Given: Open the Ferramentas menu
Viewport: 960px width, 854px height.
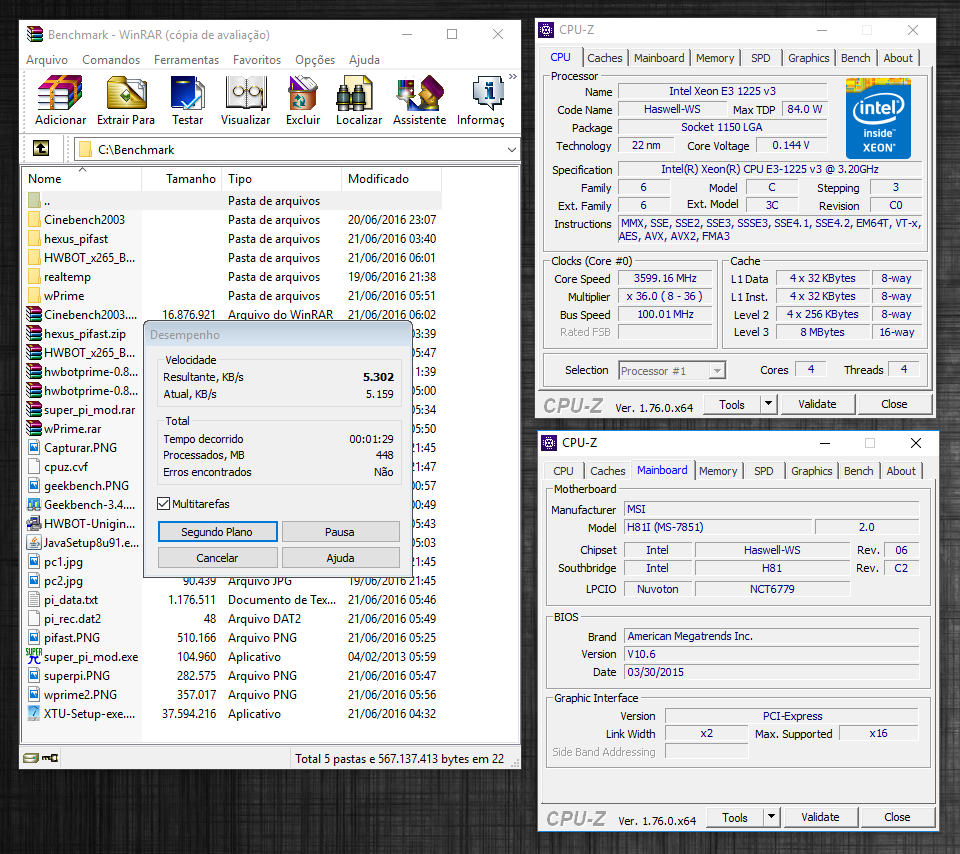Looking at the screenshot, I should coord(186,60).
